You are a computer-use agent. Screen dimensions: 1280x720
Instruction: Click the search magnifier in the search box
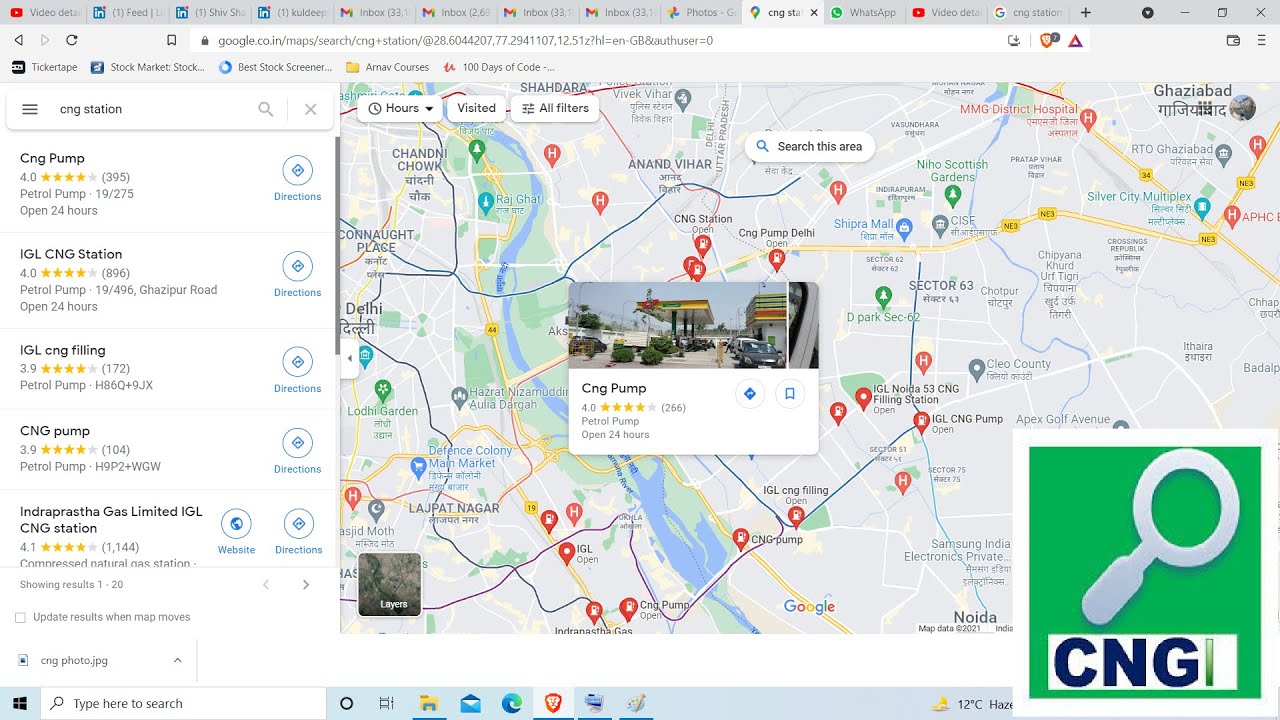tap(266, 109)
